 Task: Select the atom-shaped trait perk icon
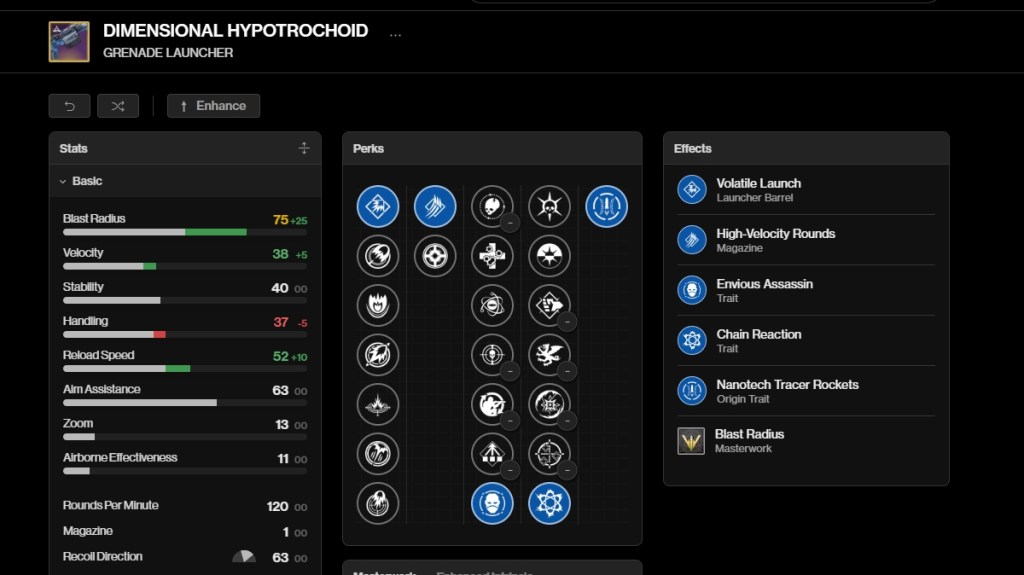pyautogui.click(x=492, y=305)
